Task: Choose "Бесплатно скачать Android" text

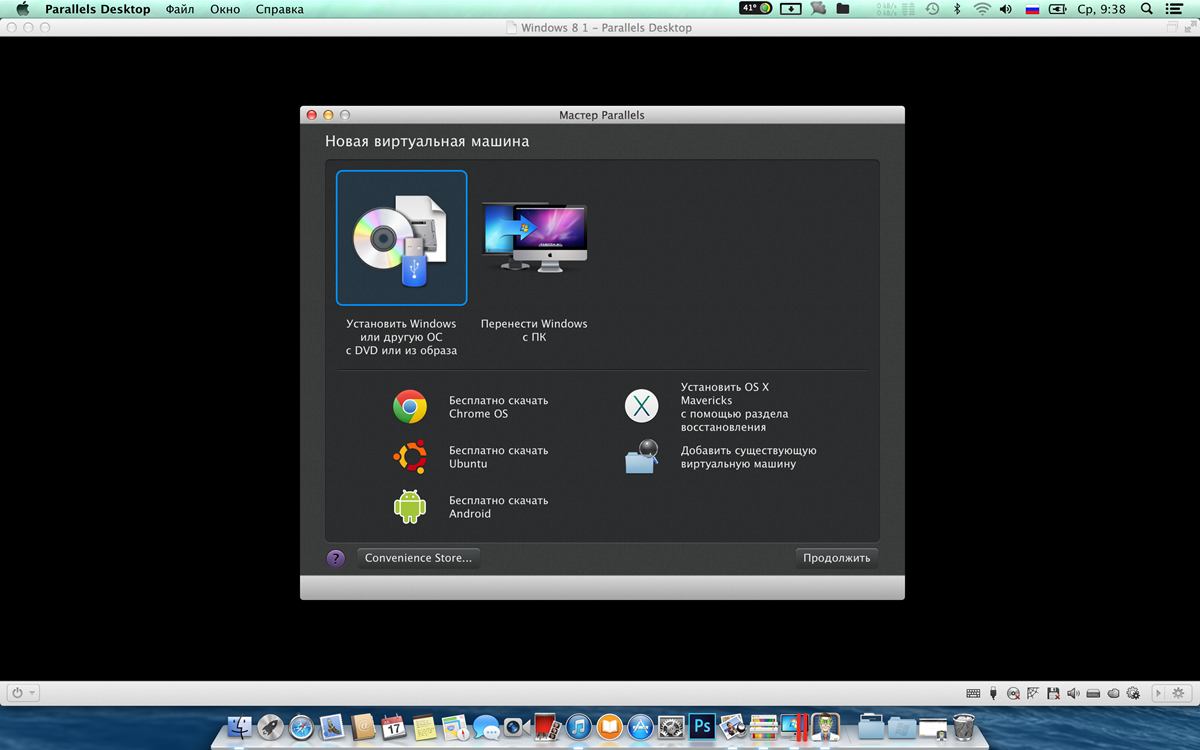Action: 499,507
